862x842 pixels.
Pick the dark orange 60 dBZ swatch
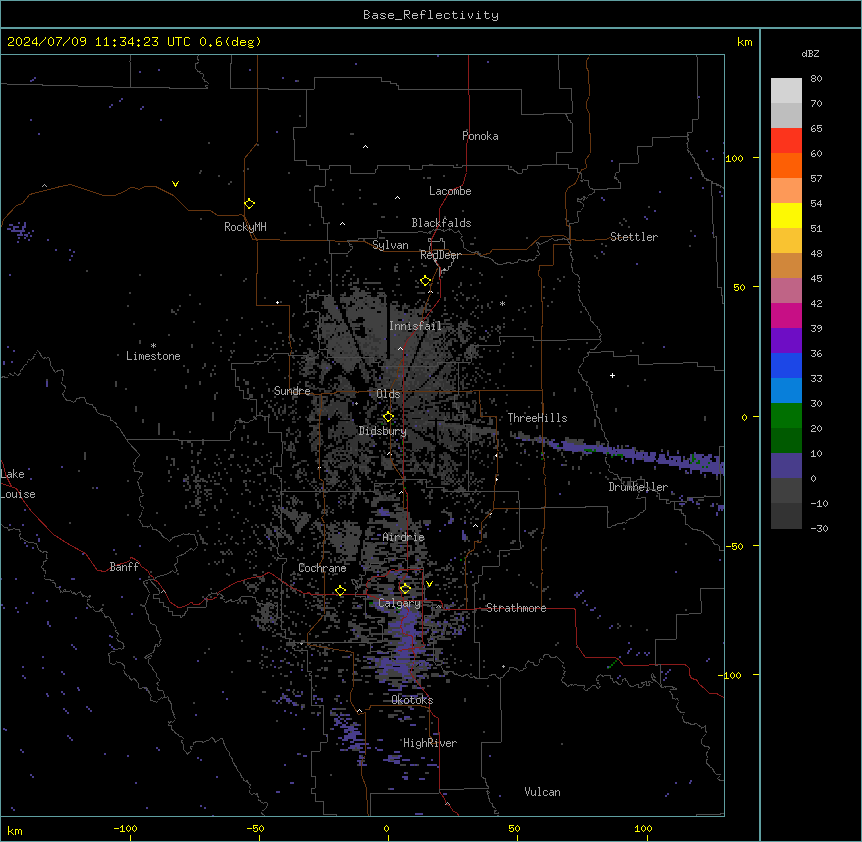786,165
